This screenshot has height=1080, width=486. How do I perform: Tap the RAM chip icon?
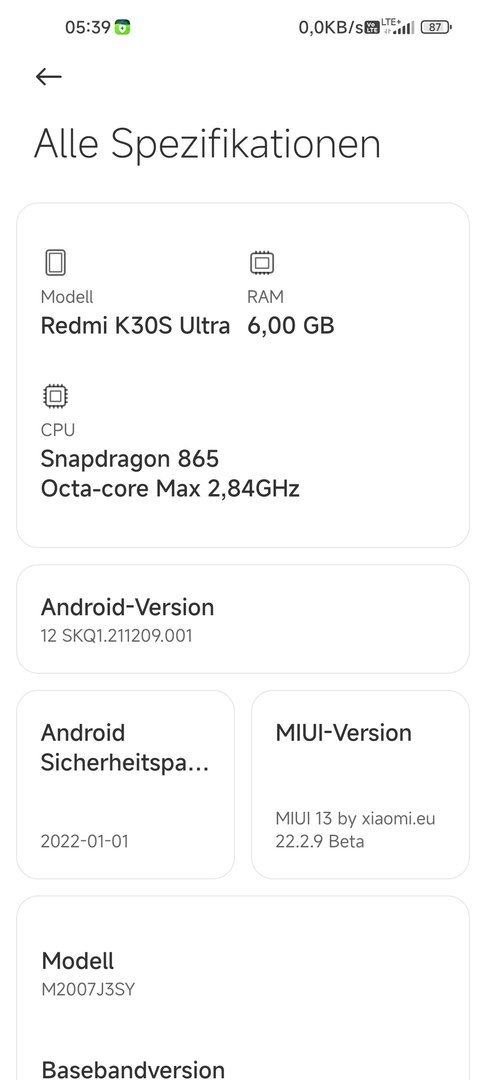coord(262,262)
